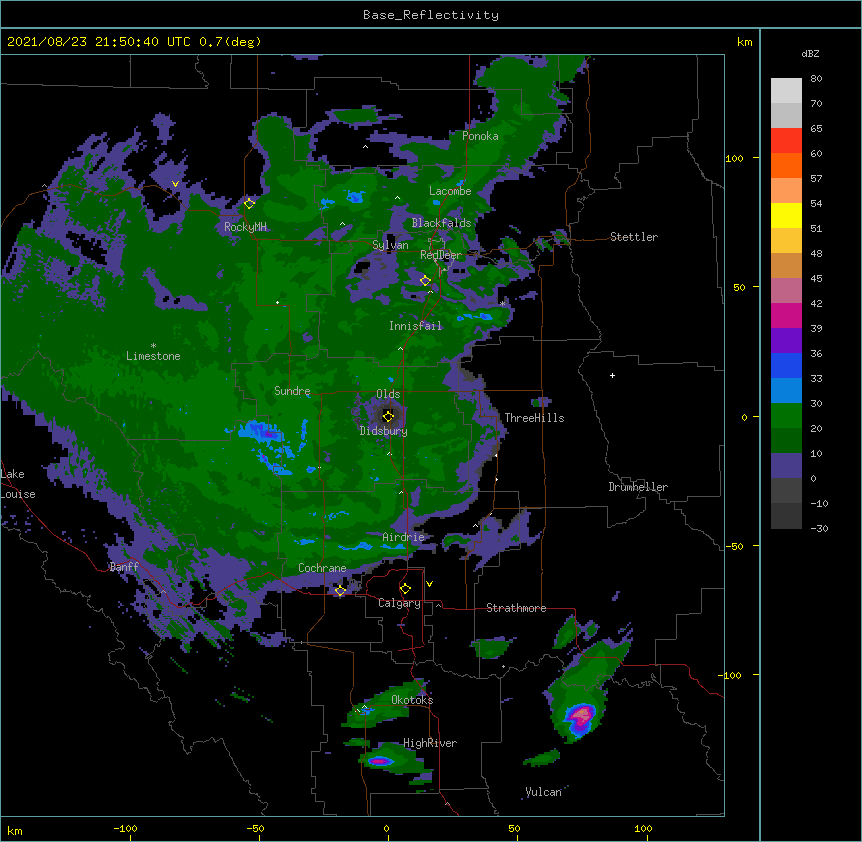
Task: Click the intense magenta storm cell north of Vulcan
Action: pos(581,717)
